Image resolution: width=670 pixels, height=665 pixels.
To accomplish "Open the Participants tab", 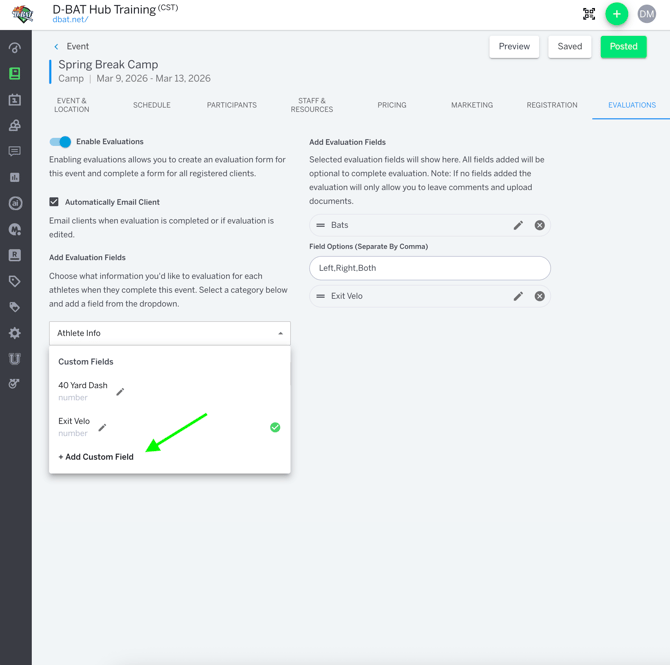I will pos(232,105).
